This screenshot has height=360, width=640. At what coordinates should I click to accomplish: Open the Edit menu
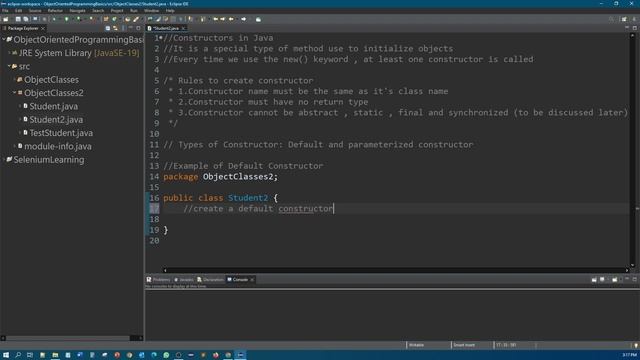[18, 11]
